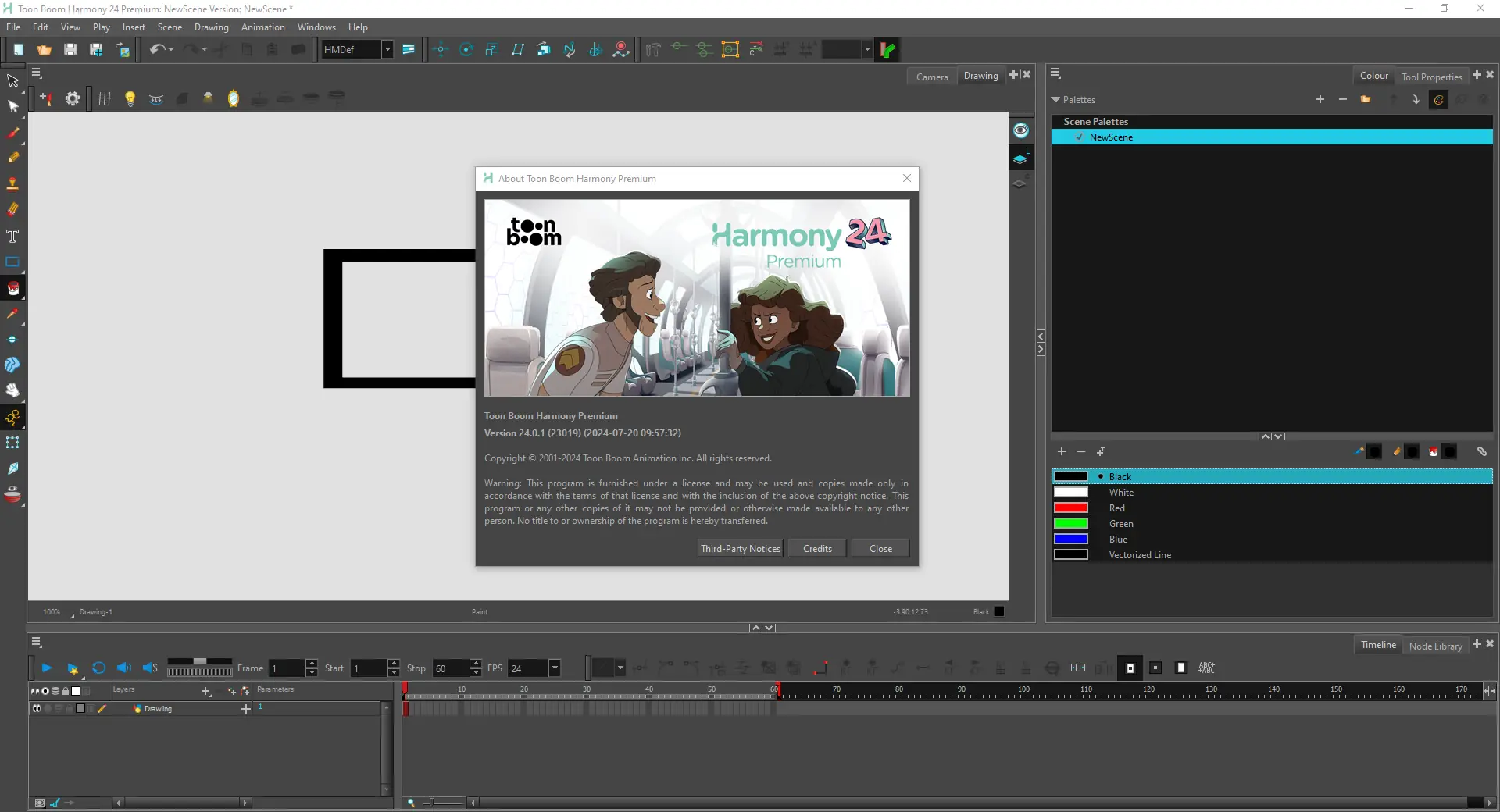Collapse the Palettes section triangle
The height and width of the screenshot is (812, 1500).
point(1056,100)
